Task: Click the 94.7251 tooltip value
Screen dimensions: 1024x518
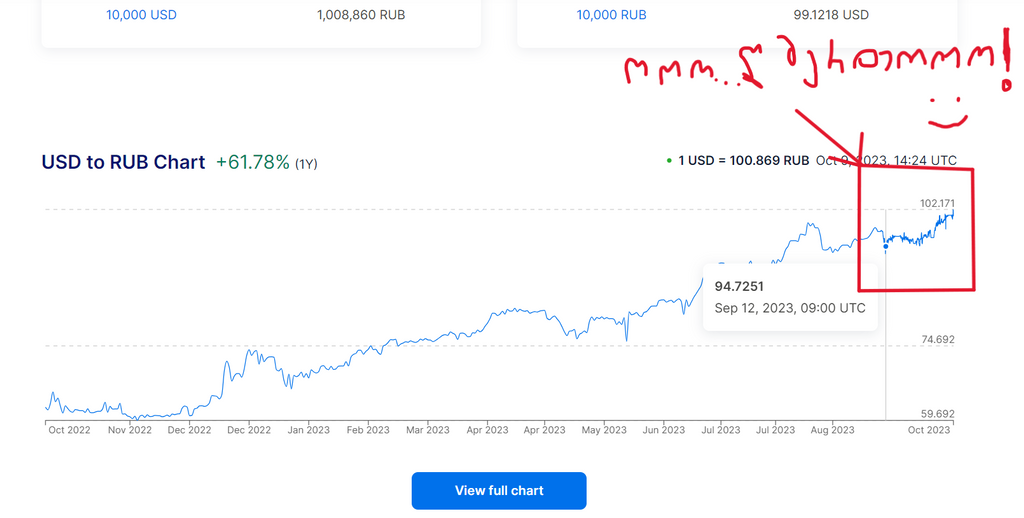Action: point(739,286)
